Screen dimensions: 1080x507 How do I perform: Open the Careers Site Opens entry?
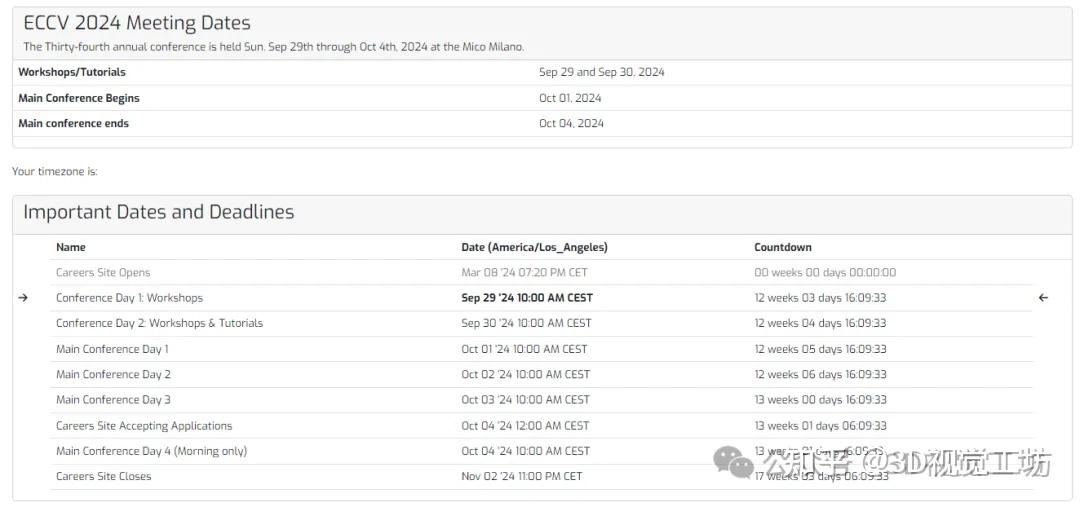point(103,272)
